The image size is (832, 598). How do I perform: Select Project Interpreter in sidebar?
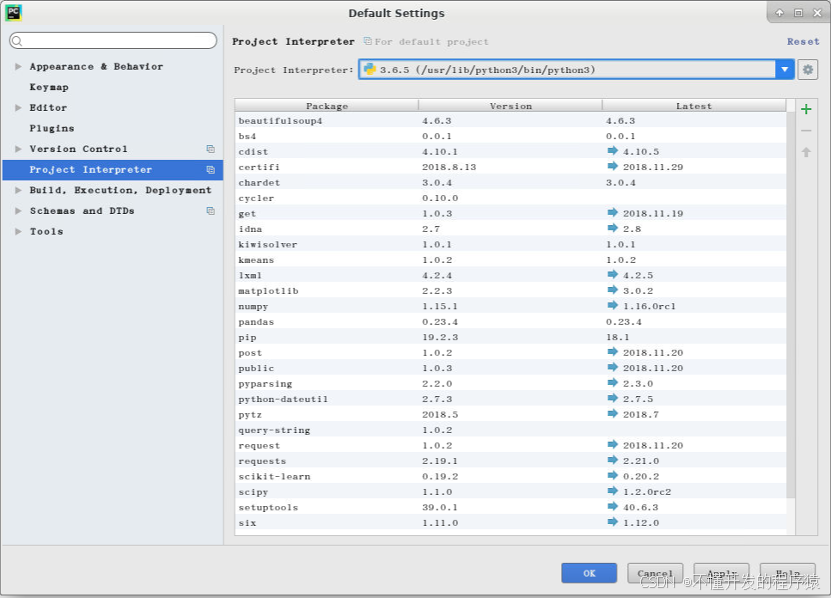112,170
